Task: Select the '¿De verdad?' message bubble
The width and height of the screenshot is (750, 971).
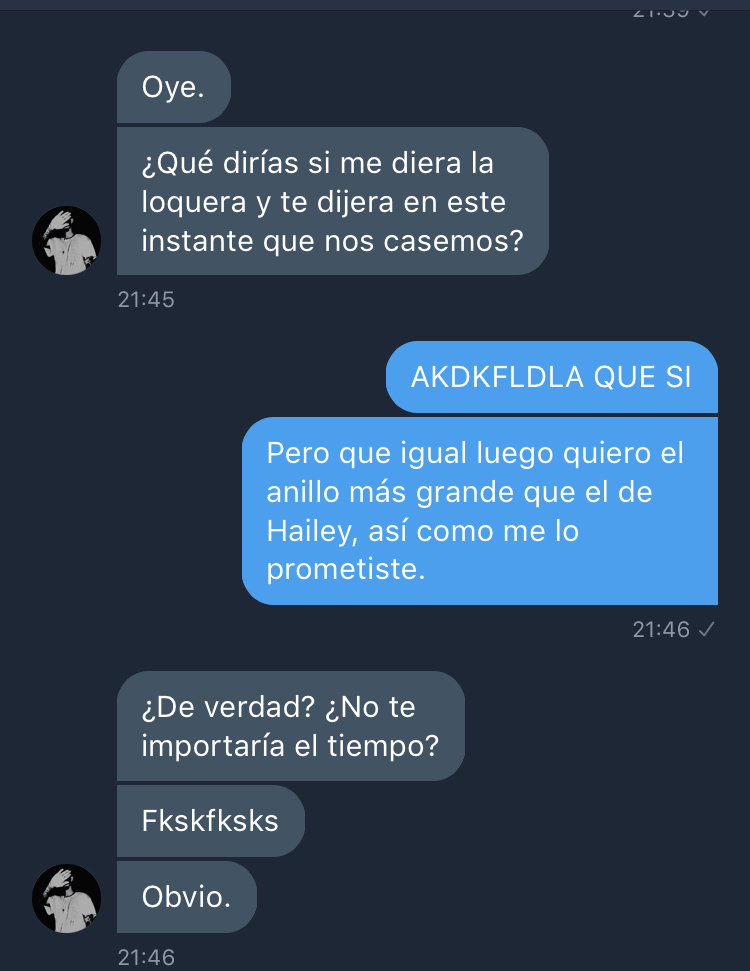Action: [x=290, y=726]
